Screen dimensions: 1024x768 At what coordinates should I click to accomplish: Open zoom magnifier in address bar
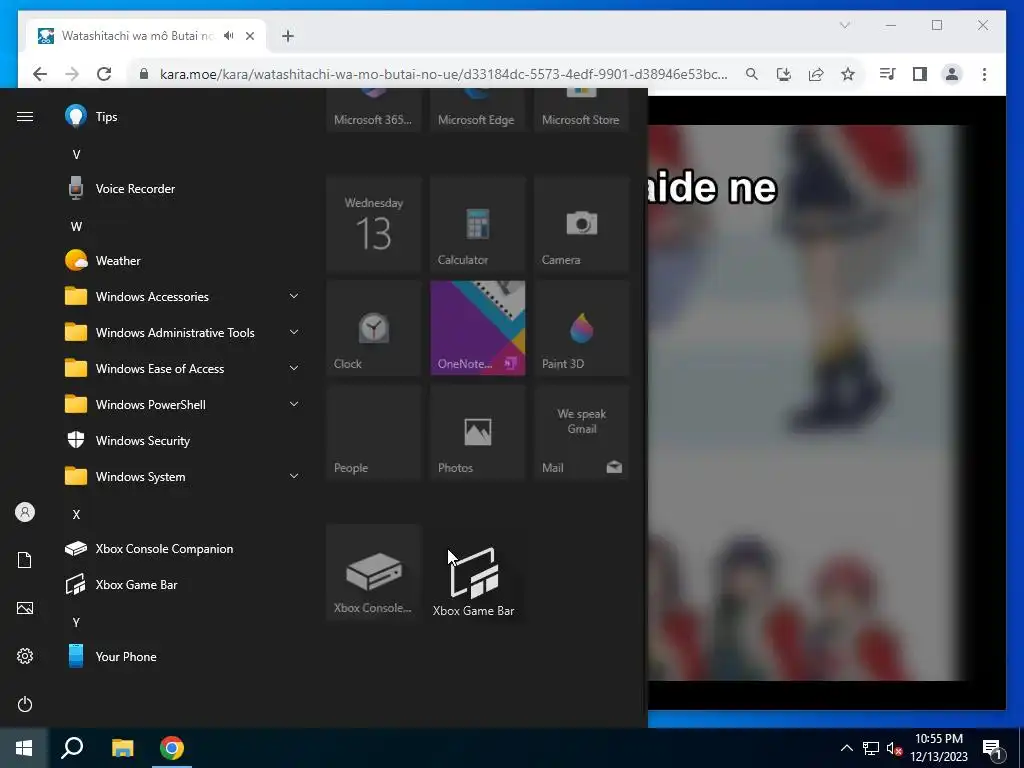pyautogui.click(x=752, y=74)
